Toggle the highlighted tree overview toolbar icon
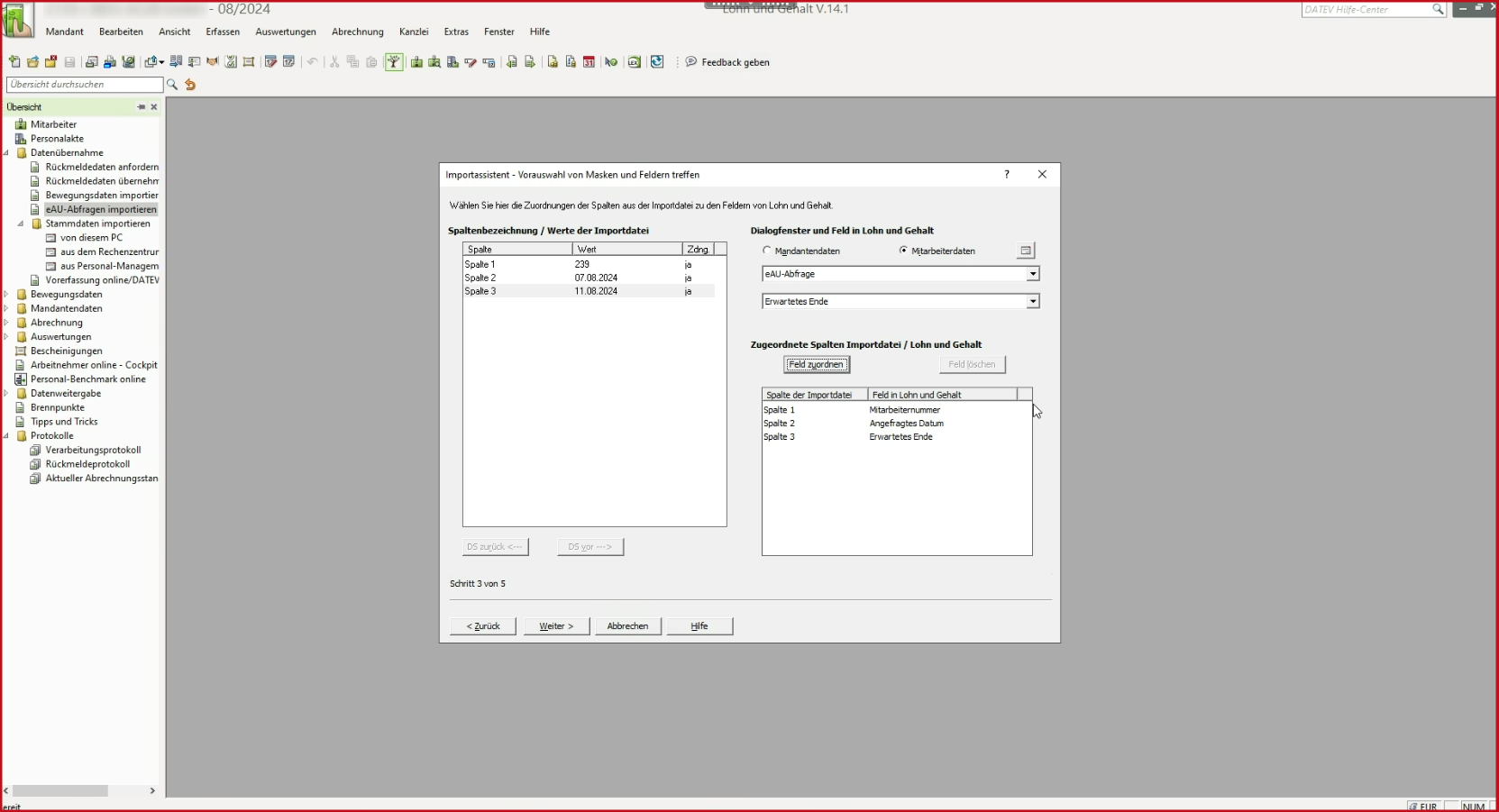This screenshot has width=1499, height=812. pos(394,62)
